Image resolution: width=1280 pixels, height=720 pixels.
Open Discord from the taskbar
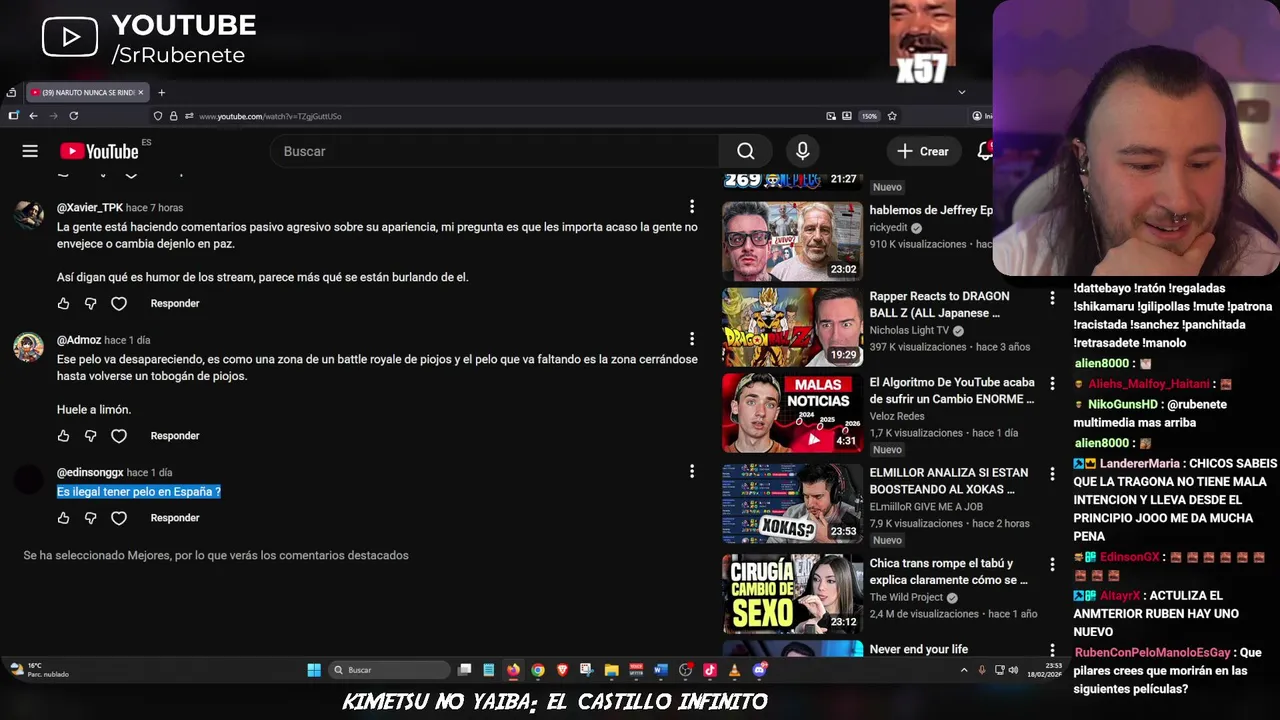[x=759, y=670]
